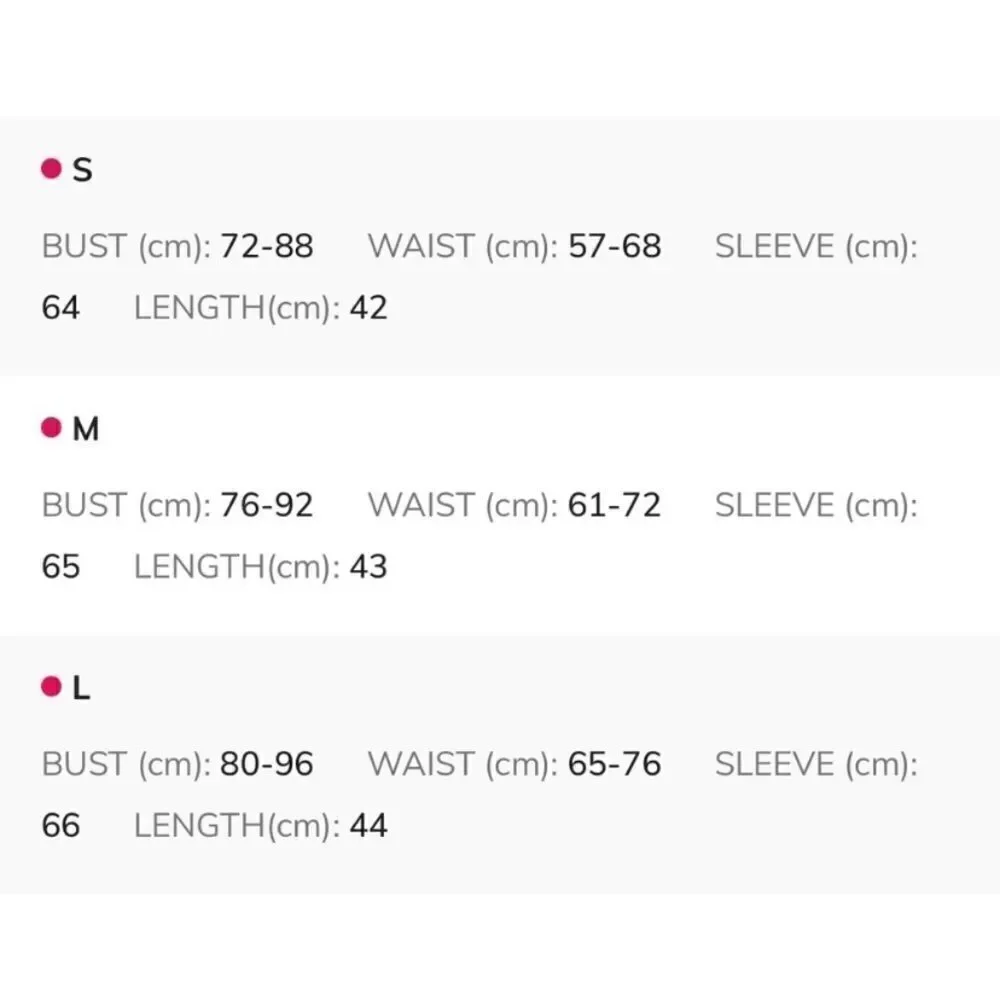
Task: Click the sleeve value 64
Action: (60, 308)
